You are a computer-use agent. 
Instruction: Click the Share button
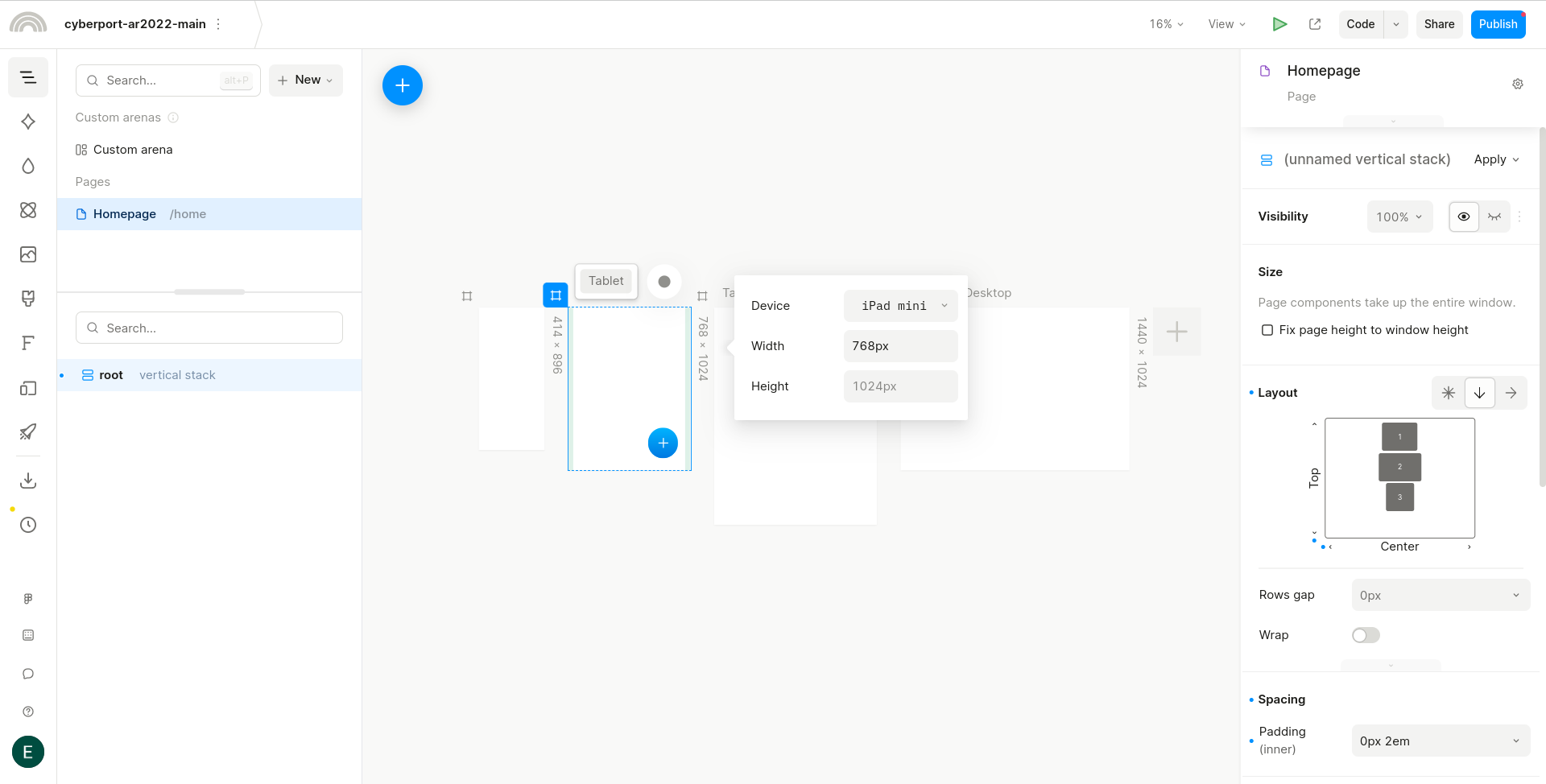tap(1439, 24)
